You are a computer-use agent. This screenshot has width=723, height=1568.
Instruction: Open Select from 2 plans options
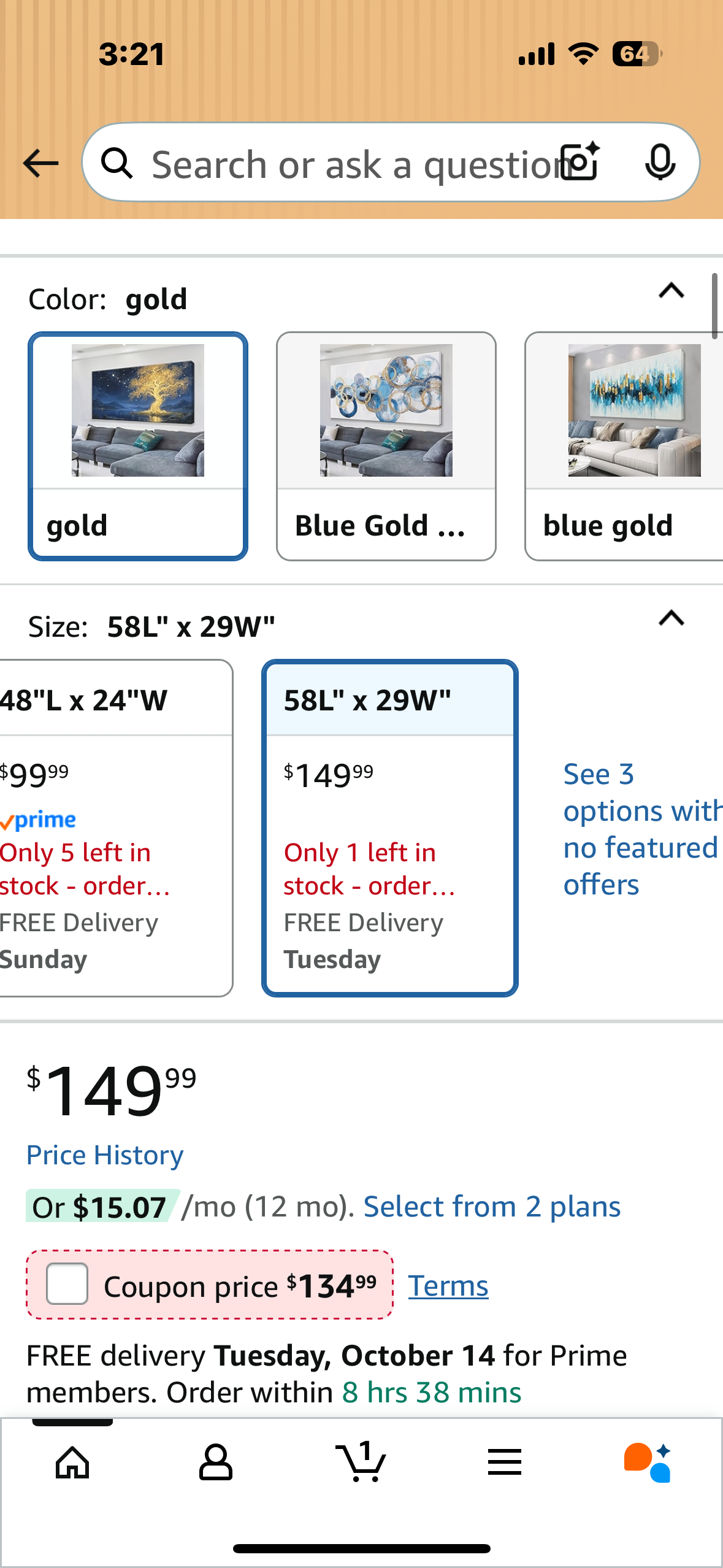(492, 1207)
